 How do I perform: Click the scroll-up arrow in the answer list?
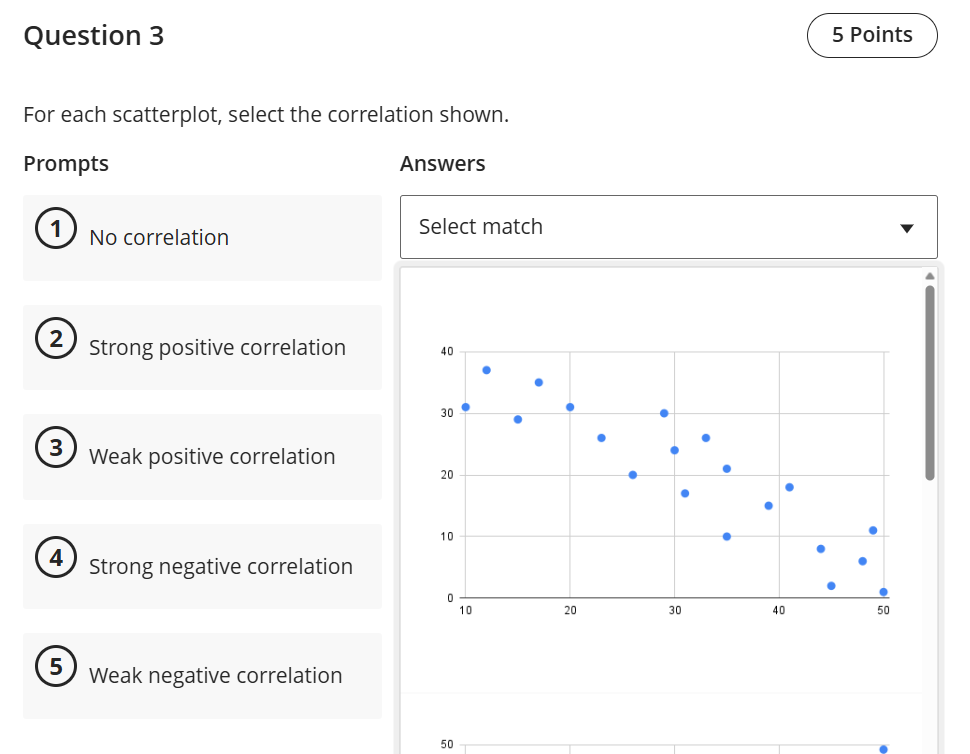929,275
